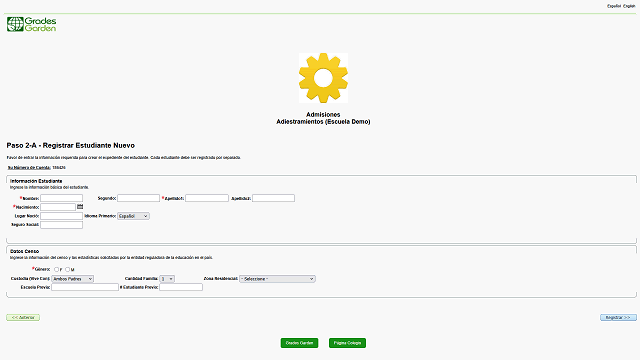This screenshot has height=360, width=640.
Task: Click the 'Adiestramientos (Escuela Demo)' text
Action: pyautogui.click(x=323, y=122)
